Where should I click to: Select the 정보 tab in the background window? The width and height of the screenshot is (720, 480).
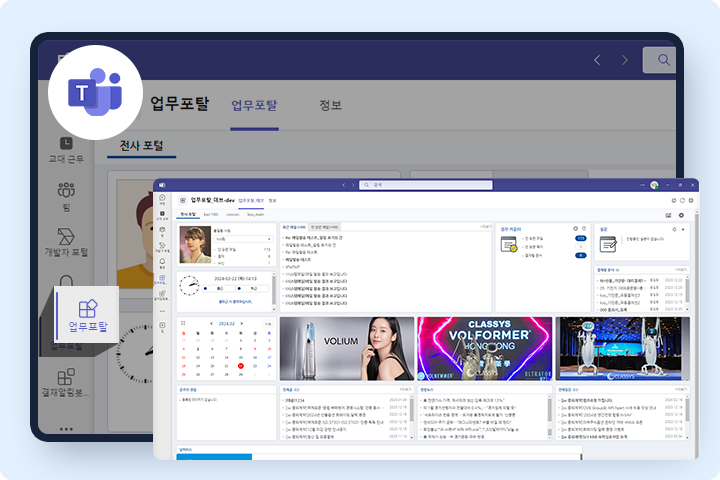(x=331, y=105)
